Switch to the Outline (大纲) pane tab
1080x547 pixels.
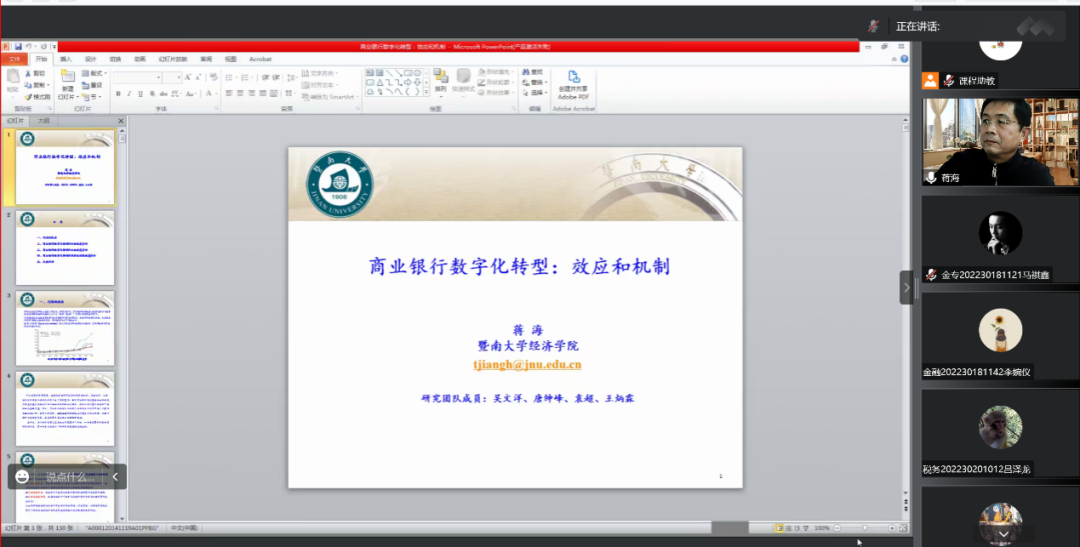pyautogui.click(x=43, y=120)
